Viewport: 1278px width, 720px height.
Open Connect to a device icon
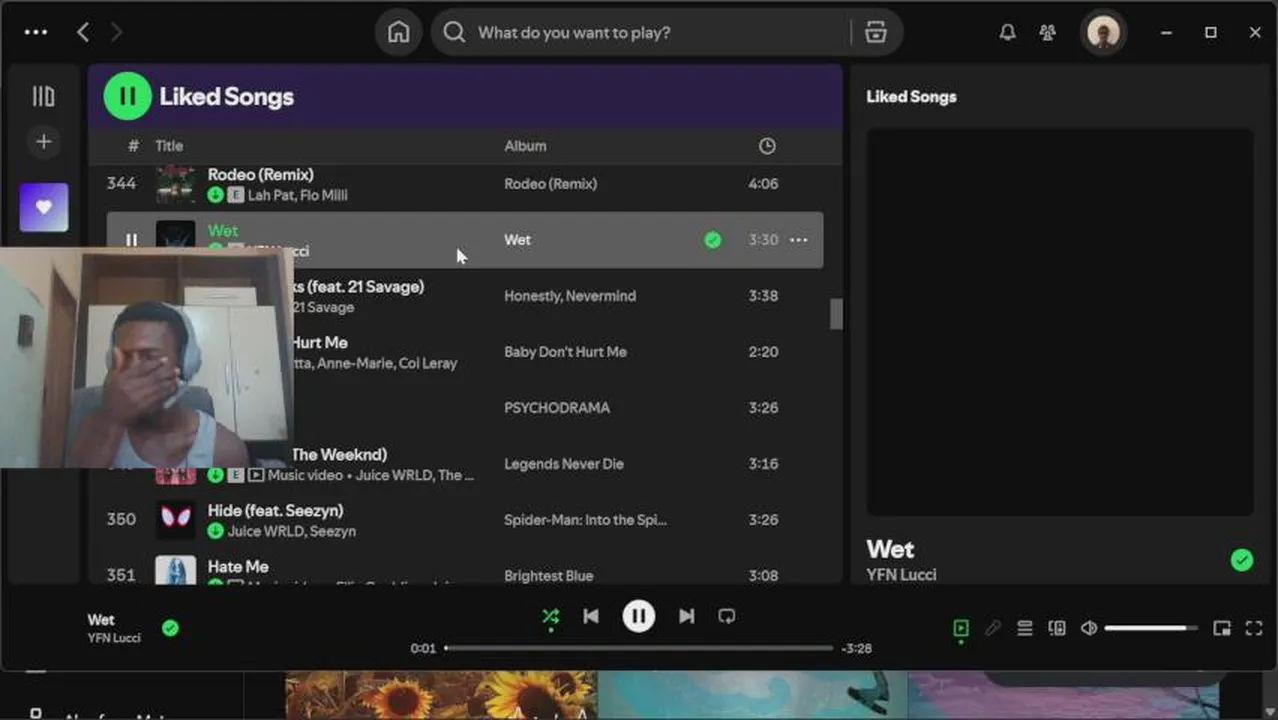tap(1056, 628)
